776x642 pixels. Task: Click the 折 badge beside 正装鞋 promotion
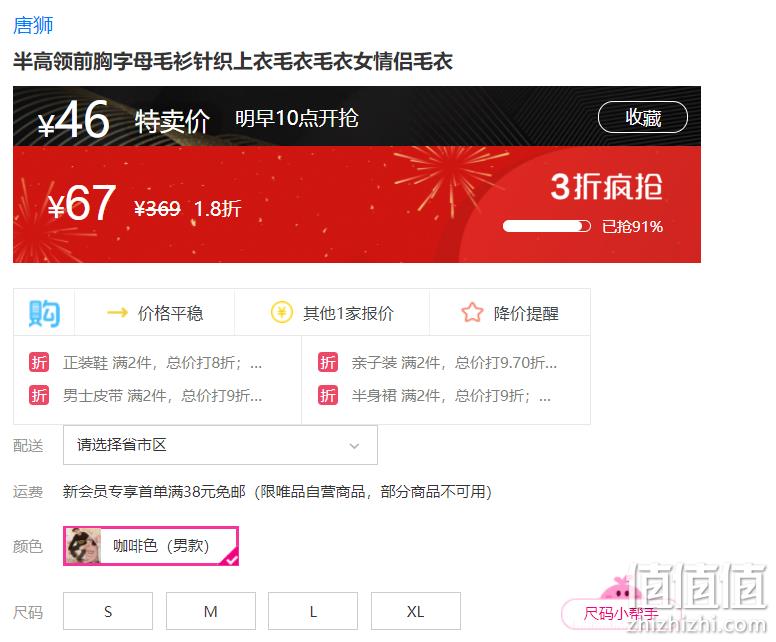point(39,362)
